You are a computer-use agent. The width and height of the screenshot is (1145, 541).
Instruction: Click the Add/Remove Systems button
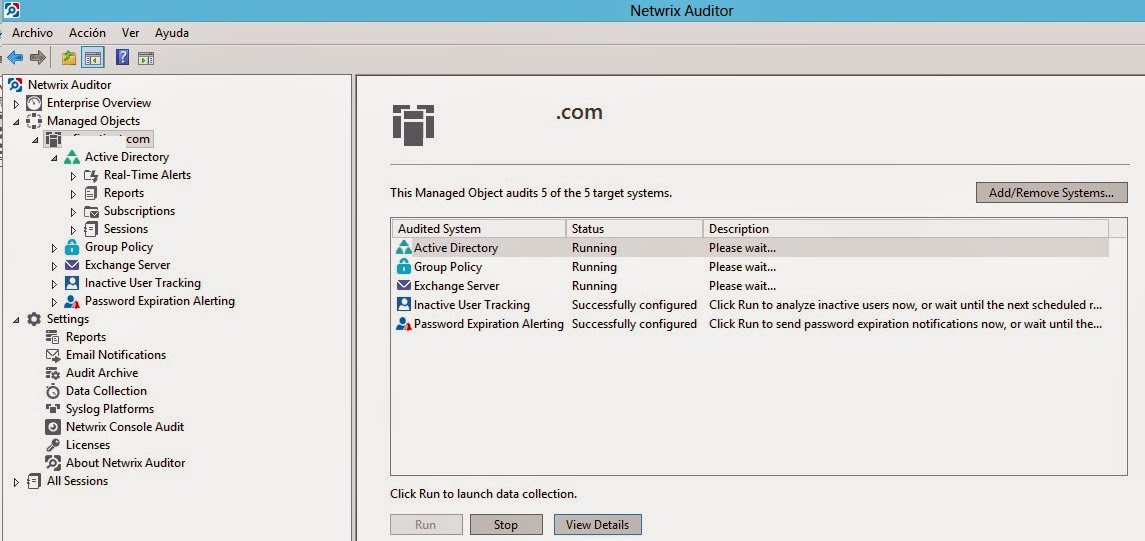click(x=1051, y=193)
